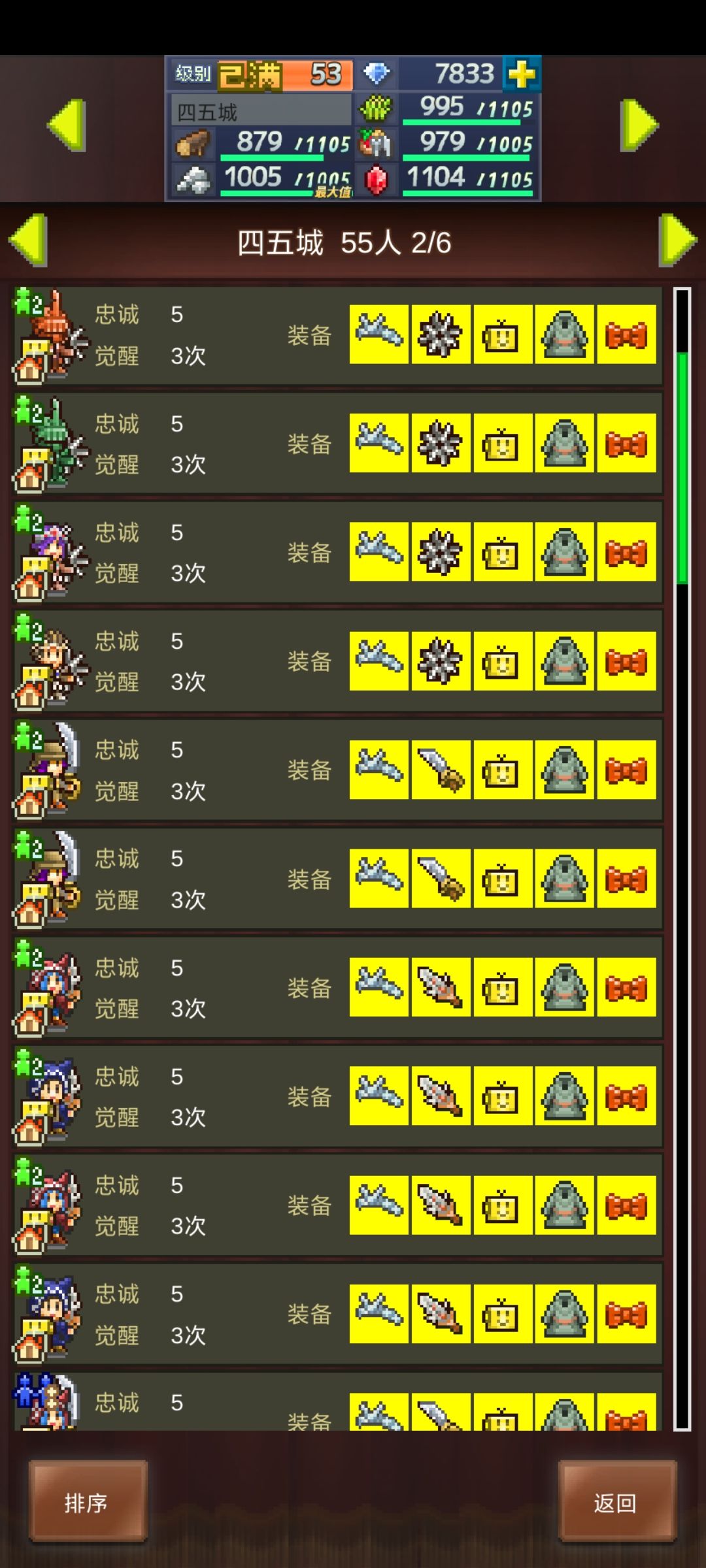Go to next resident page 3/6 arrow
This screenshot has width=706, height=1568.
coord(678,240)
